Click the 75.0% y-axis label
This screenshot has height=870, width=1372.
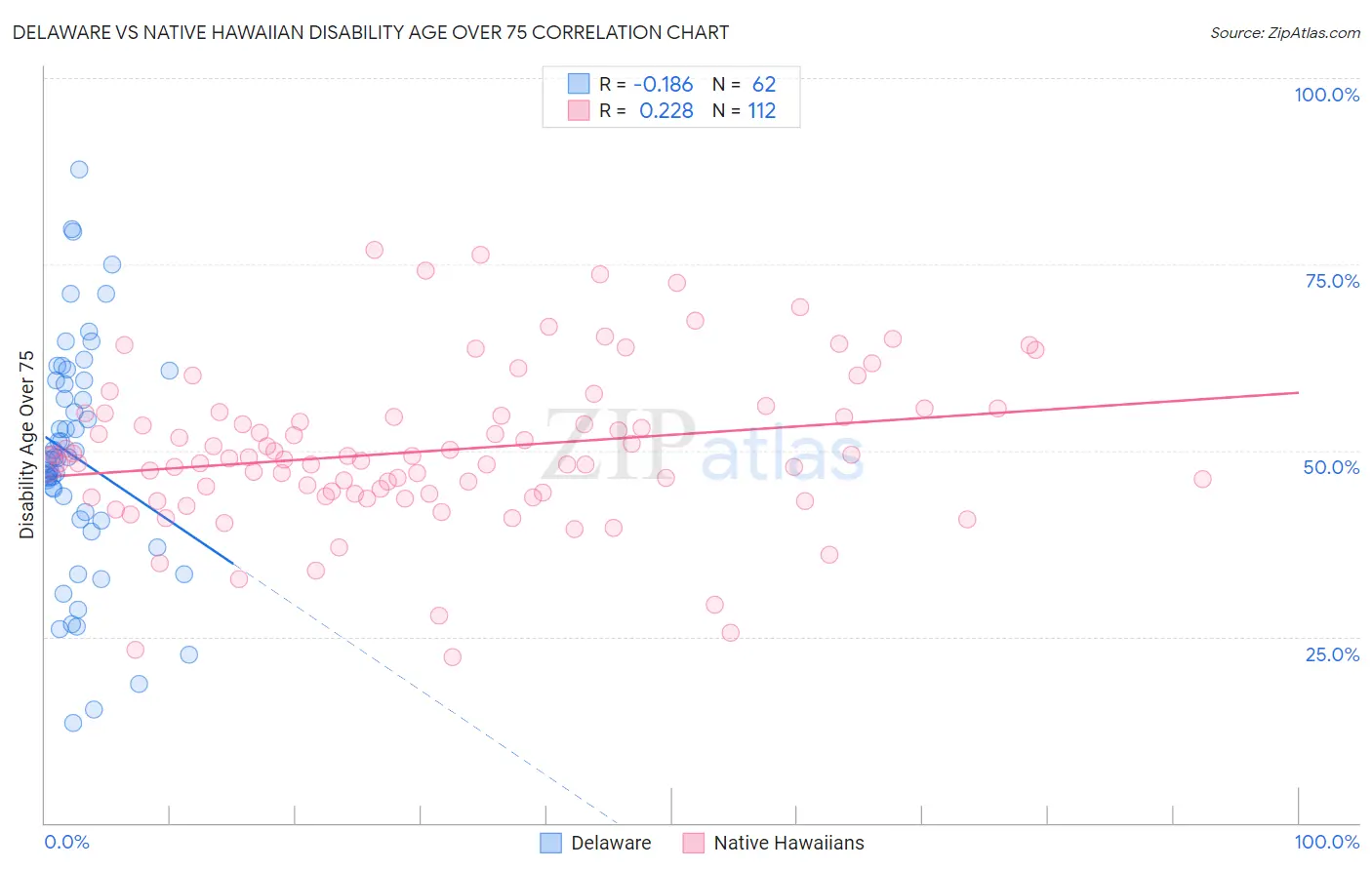point(1332,281)
